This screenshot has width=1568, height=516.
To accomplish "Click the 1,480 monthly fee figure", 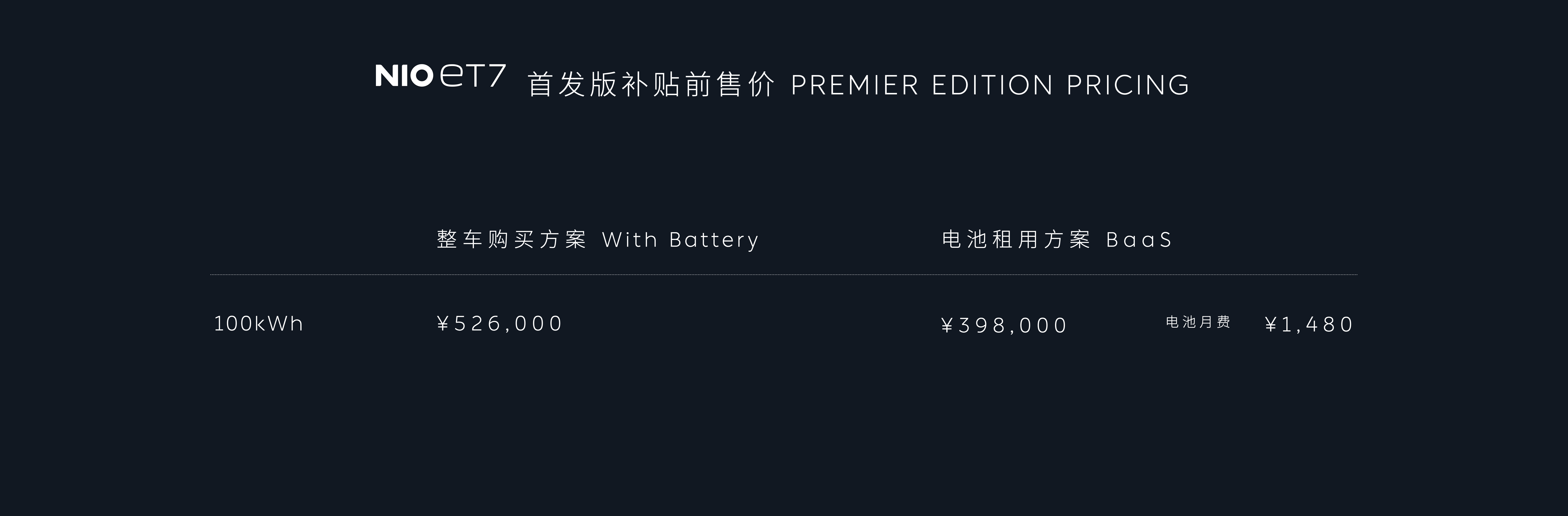I will pos(1317,325).
